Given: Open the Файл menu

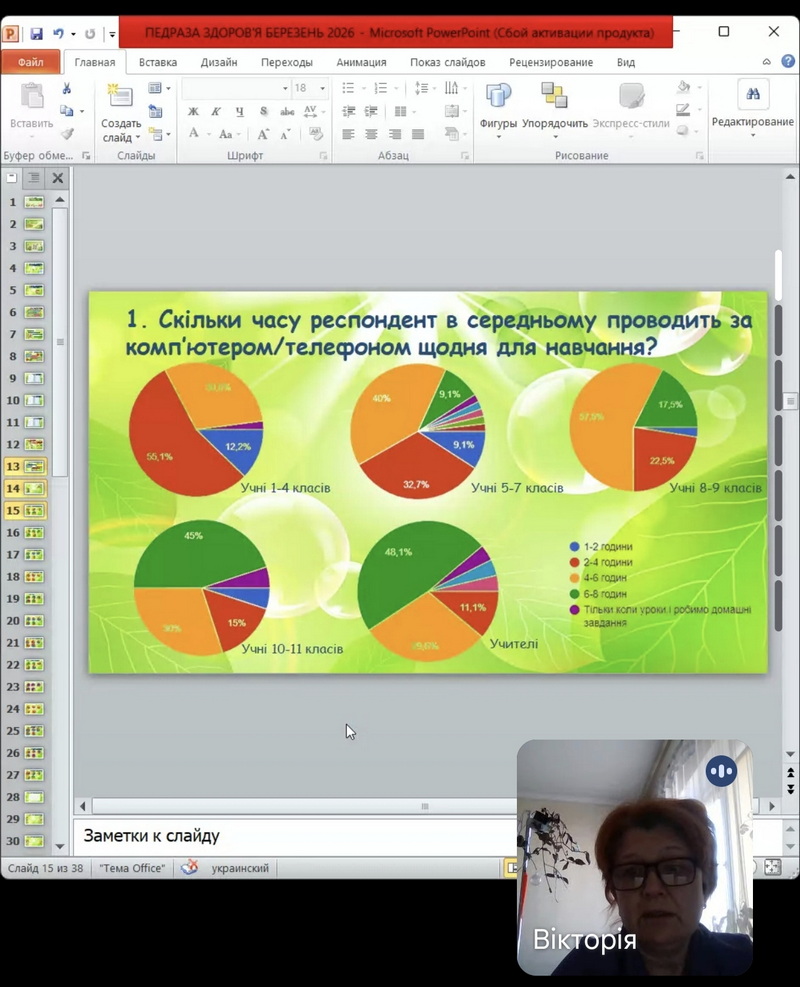Looking at the screenshot, I should tap(31, 62).
